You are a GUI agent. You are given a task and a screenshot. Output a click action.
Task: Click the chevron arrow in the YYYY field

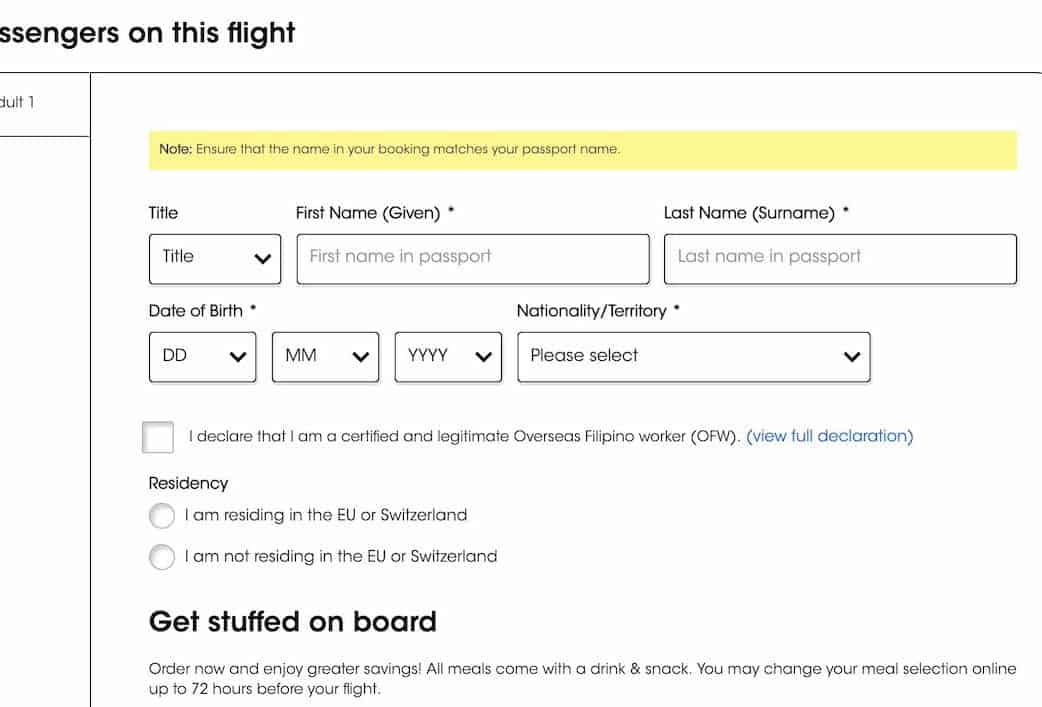(x=484, y=357)
